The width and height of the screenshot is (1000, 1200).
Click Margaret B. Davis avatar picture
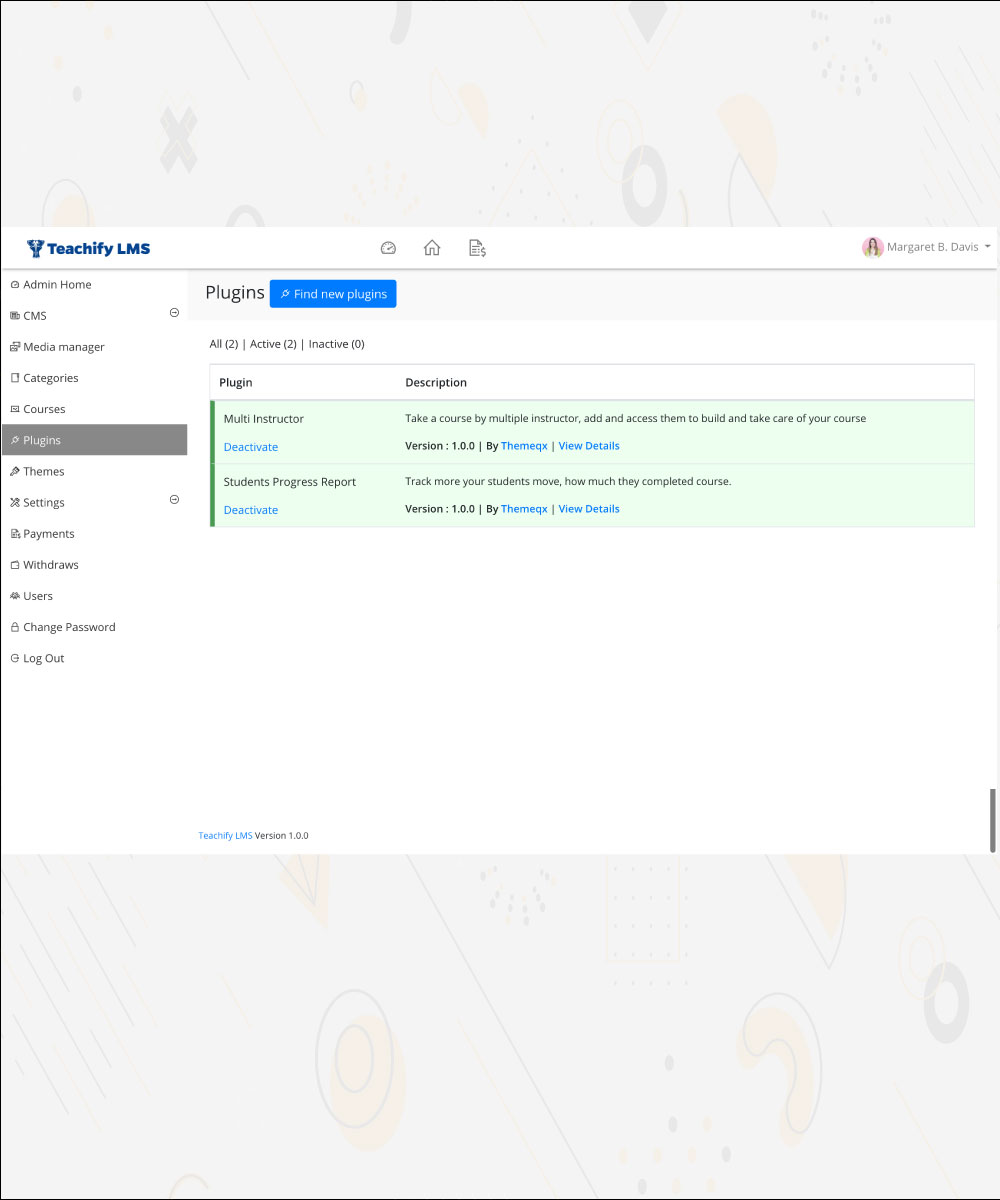click(x=872, y=247)
